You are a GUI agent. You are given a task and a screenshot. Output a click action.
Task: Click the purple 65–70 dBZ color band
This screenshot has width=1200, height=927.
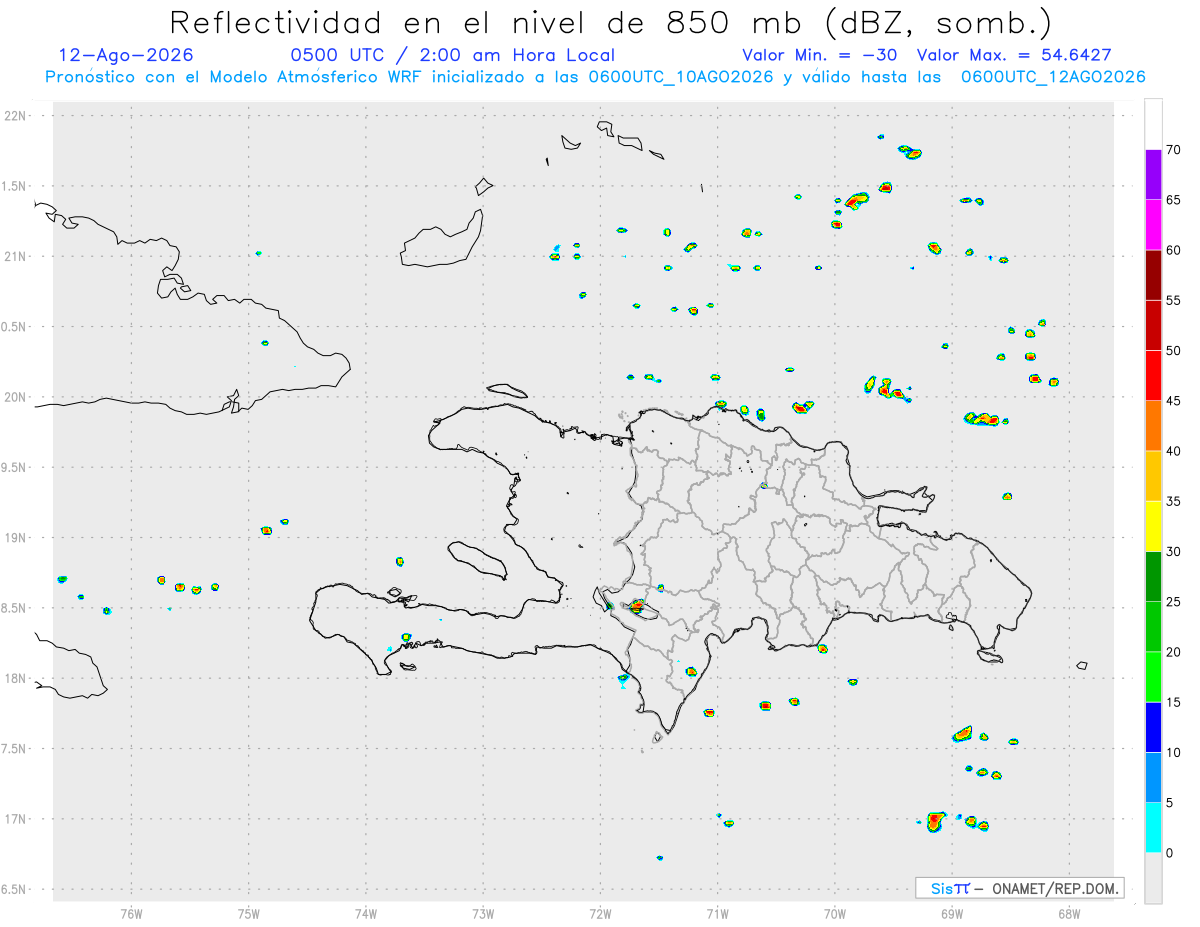click(1153, 175)
